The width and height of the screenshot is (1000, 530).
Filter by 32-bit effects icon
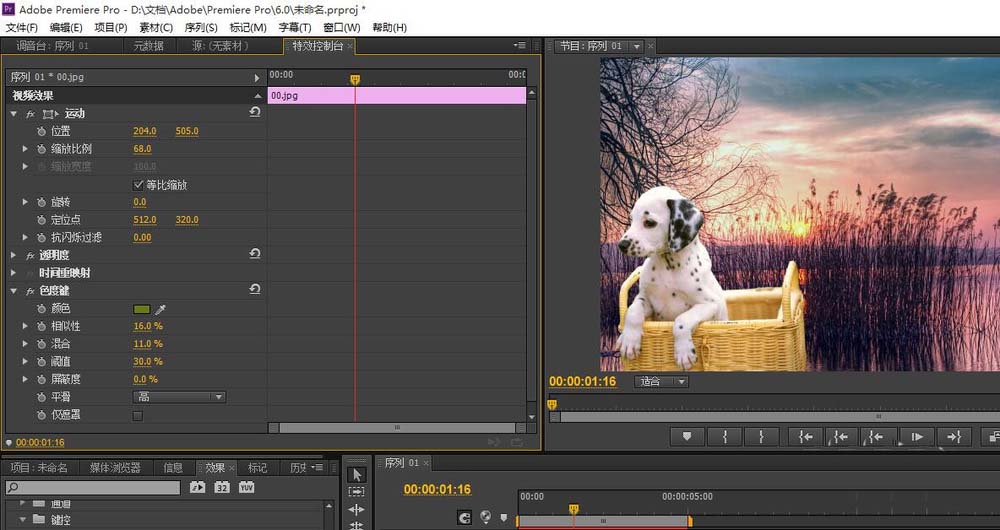pyautogui.click(x=221, y=488)
